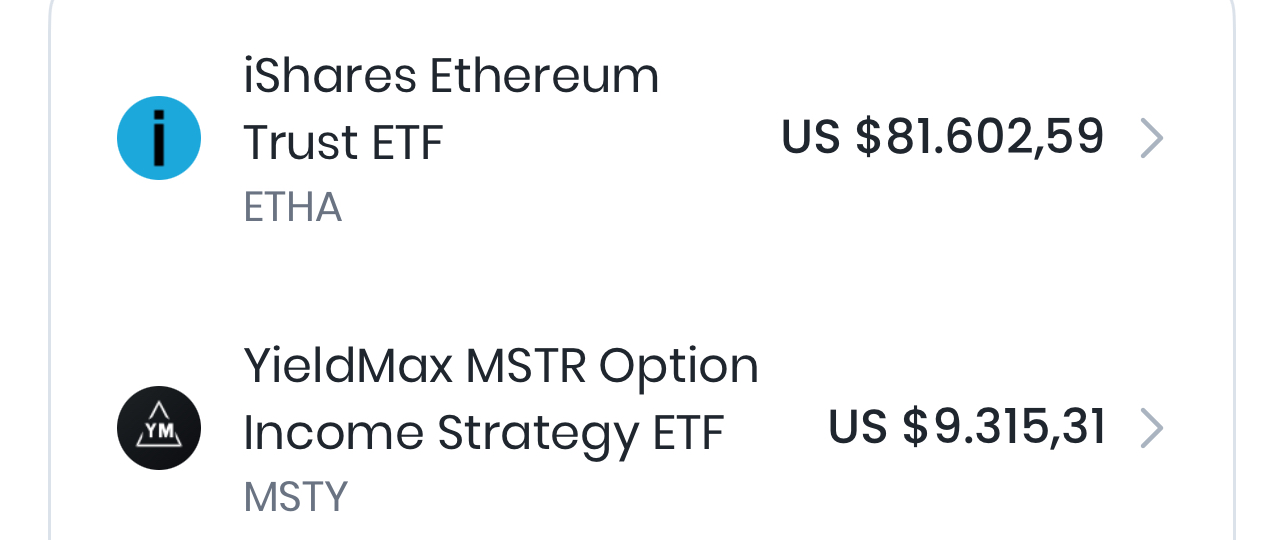
Task: Select the ETHA ticker symbol
Action: tap(293, 208)
